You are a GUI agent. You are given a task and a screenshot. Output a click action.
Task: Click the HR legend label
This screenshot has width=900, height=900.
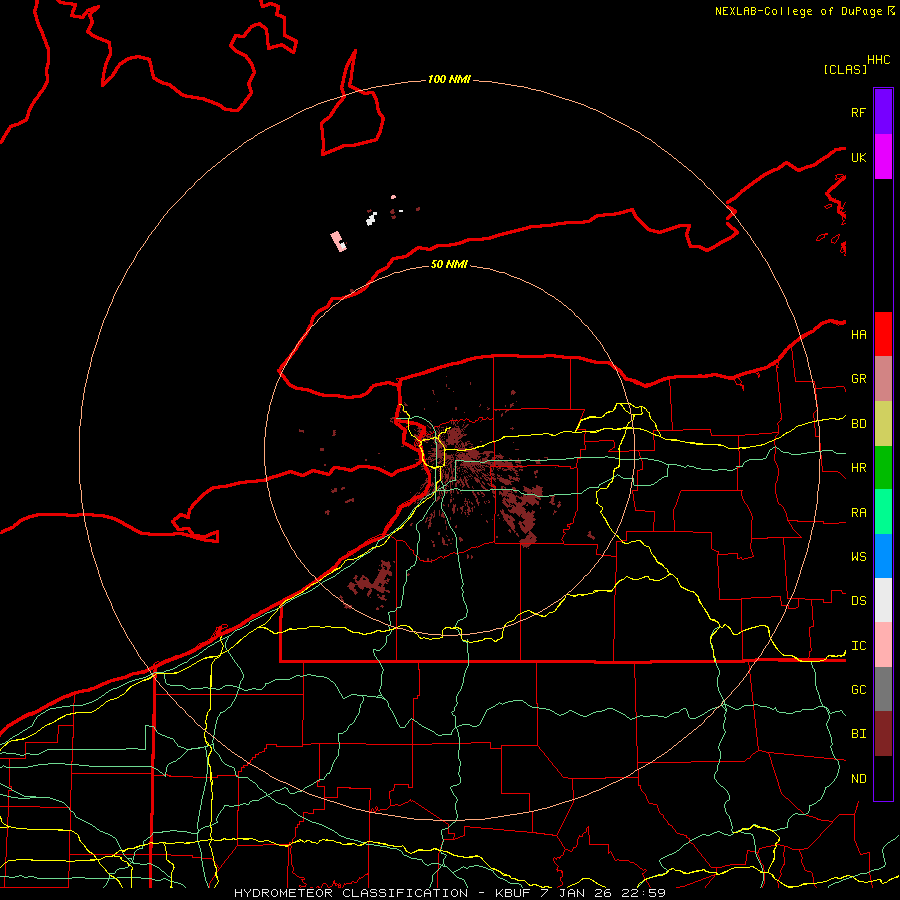(858, 468)
